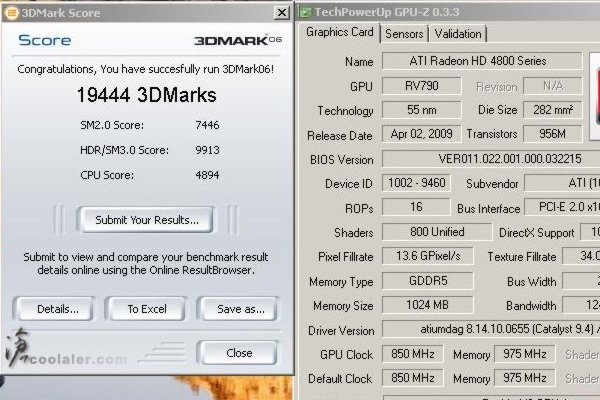Close the 3DMark Score window with X

pos(281,13)
